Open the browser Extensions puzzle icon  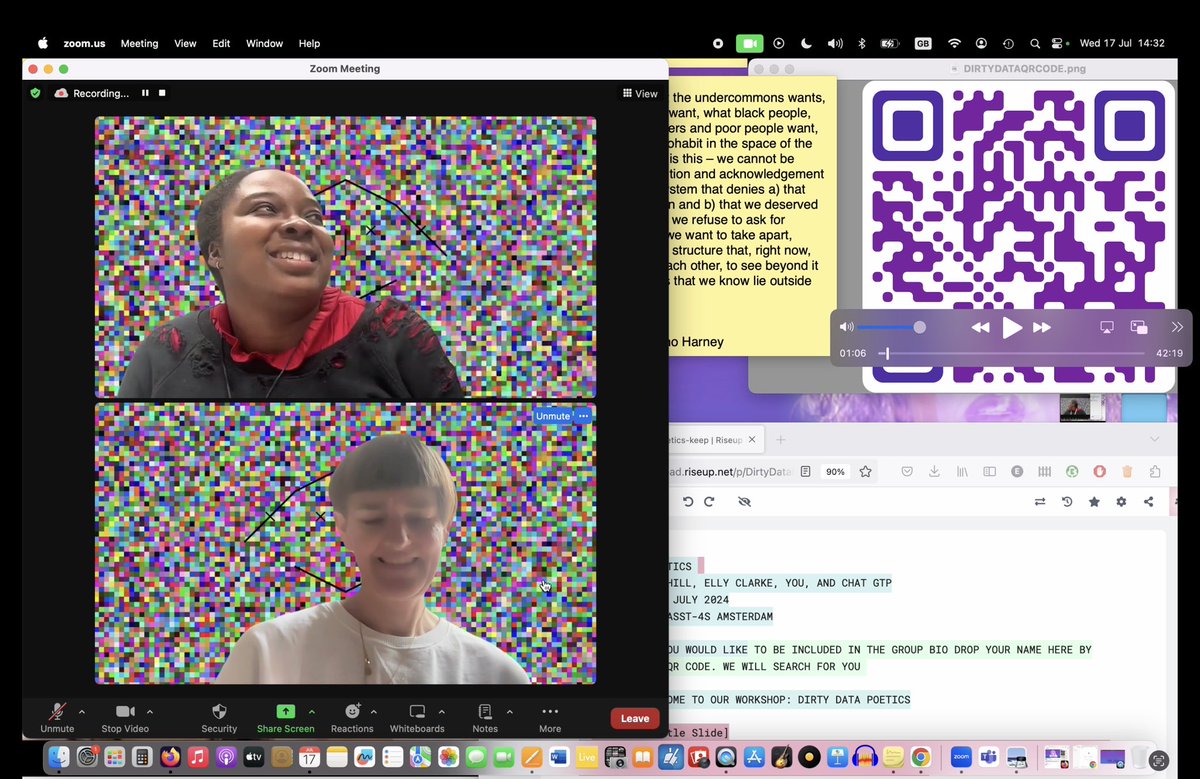[1154, 471]
